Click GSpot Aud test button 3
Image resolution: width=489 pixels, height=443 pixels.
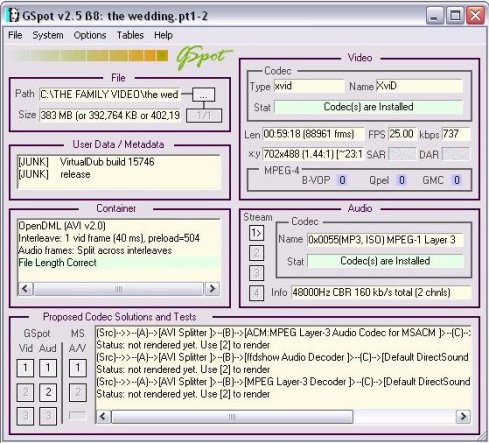point(48,416)
